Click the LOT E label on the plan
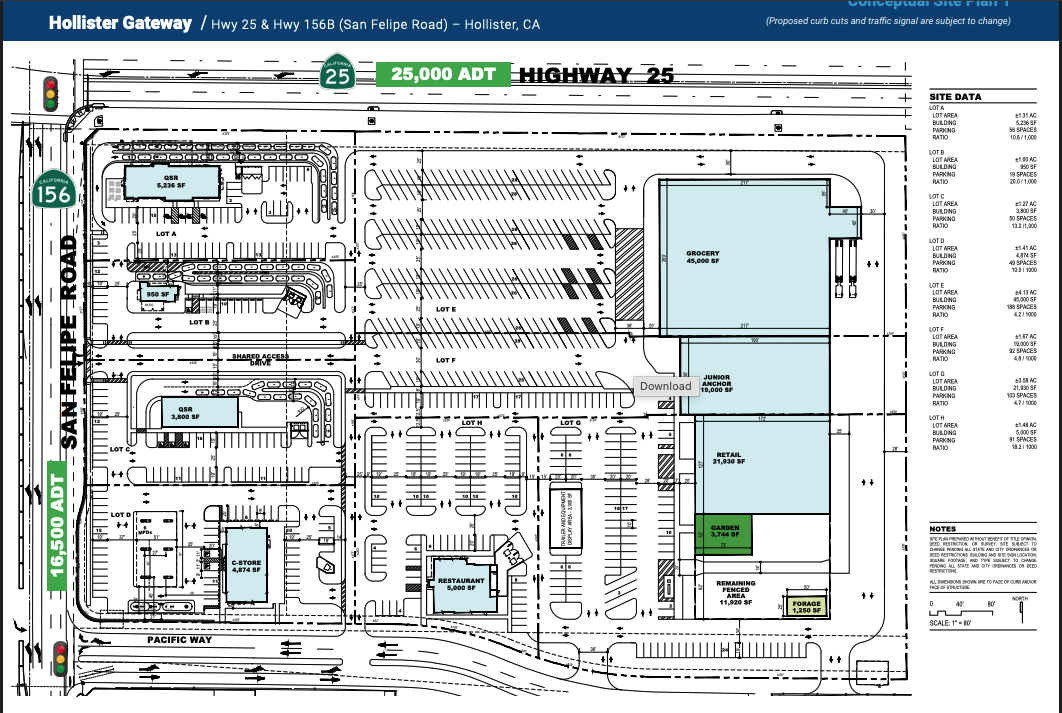 click(446, 309)
